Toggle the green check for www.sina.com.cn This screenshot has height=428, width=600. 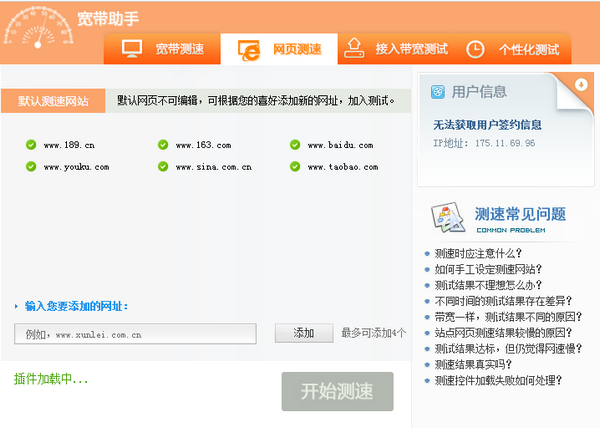[x=163, y=167]
